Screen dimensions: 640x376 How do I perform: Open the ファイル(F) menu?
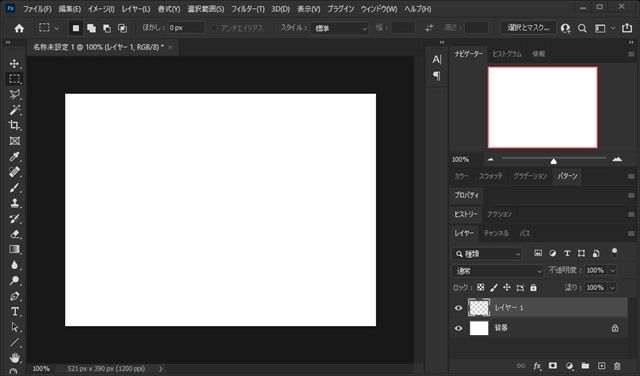pyautogui.click(x=37, y=9)
